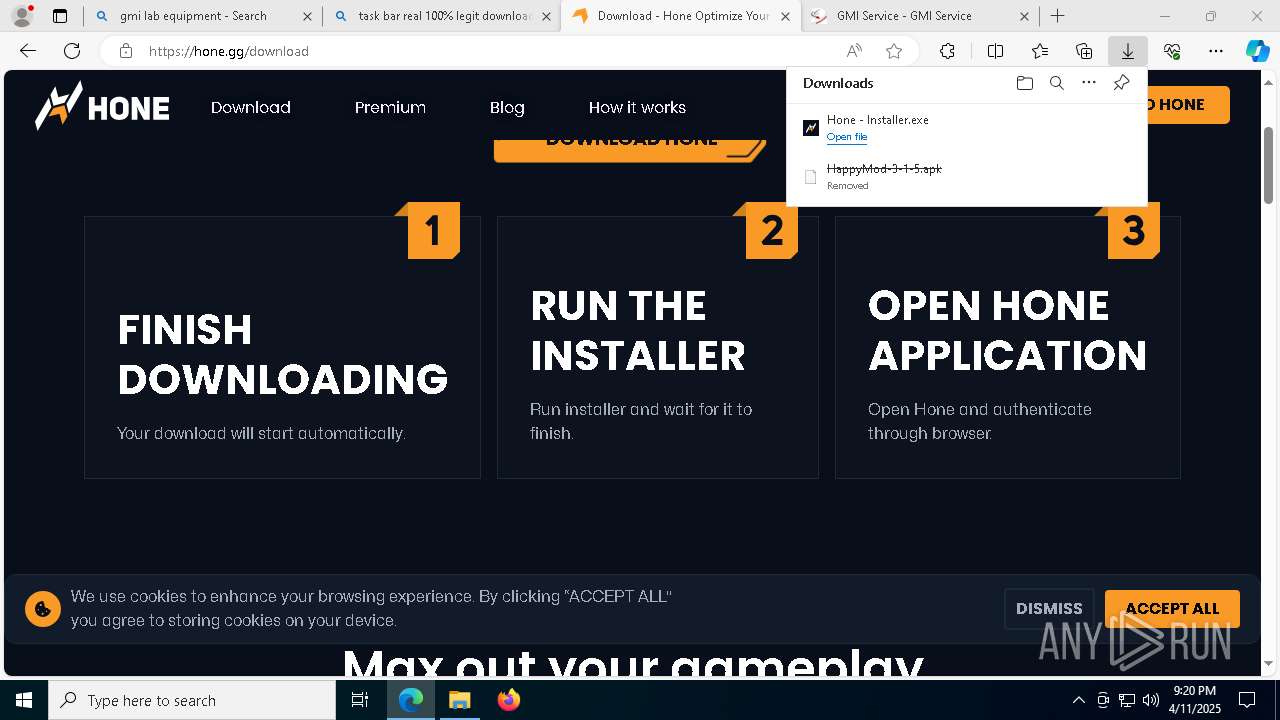Show hidden system tray icons
This screenshot has height=720, width=1280.
[1078, 700]
